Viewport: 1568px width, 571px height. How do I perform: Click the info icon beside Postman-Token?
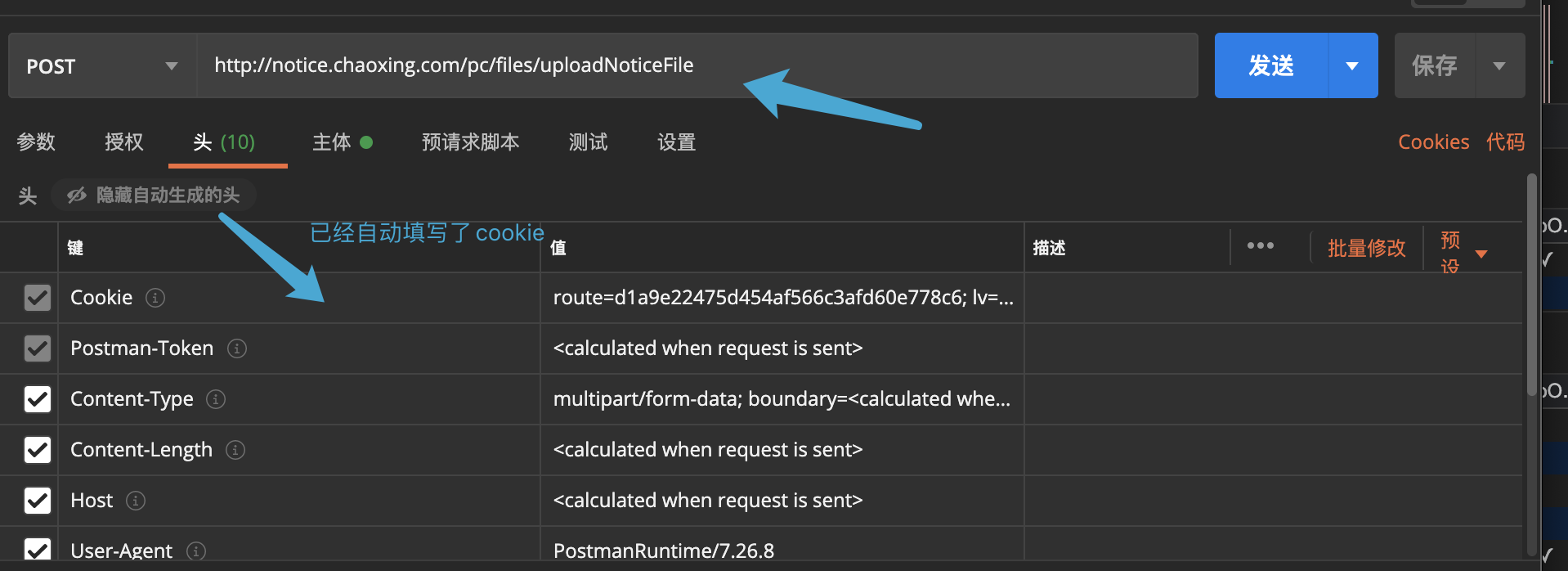tap(236, 348)
